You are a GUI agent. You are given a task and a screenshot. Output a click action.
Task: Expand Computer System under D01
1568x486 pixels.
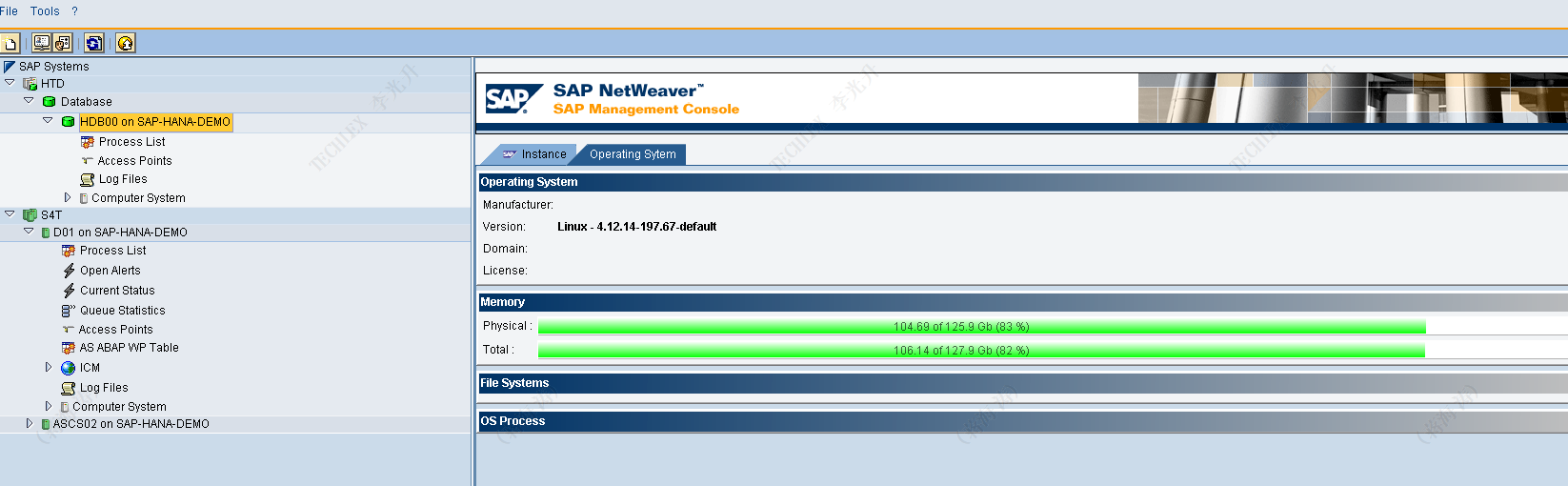pos(49,406)
